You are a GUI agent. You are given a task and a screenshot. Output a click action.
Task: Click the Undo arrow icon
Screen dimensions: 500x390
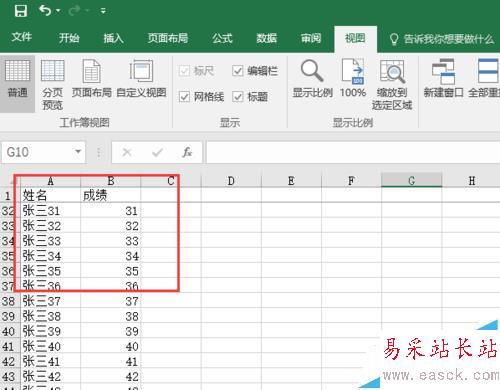(45, 10)
